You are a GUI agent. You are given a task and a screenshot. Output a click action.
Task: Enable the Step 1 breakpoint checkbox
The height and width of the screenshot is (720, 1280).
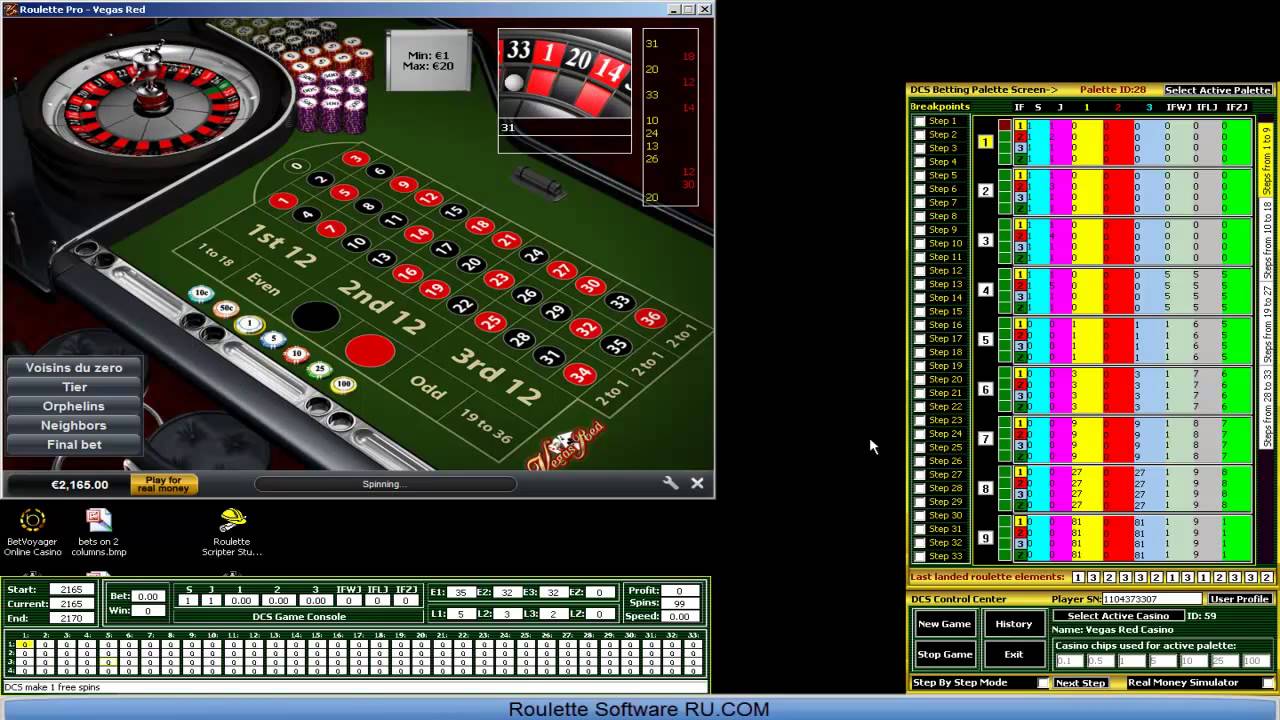click(x=920, y=121)
